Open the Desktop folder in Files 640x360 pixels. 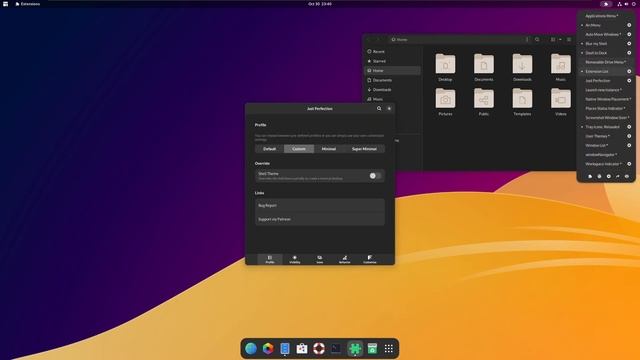445,67
